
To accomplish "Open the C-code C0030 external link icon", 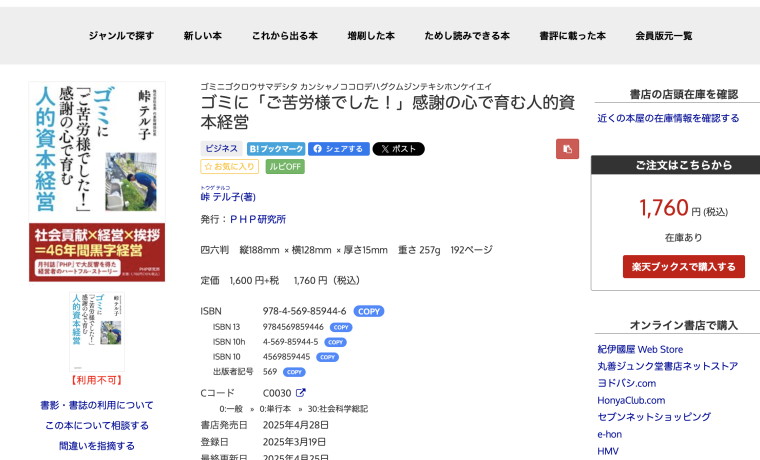I will pos(301,393).
